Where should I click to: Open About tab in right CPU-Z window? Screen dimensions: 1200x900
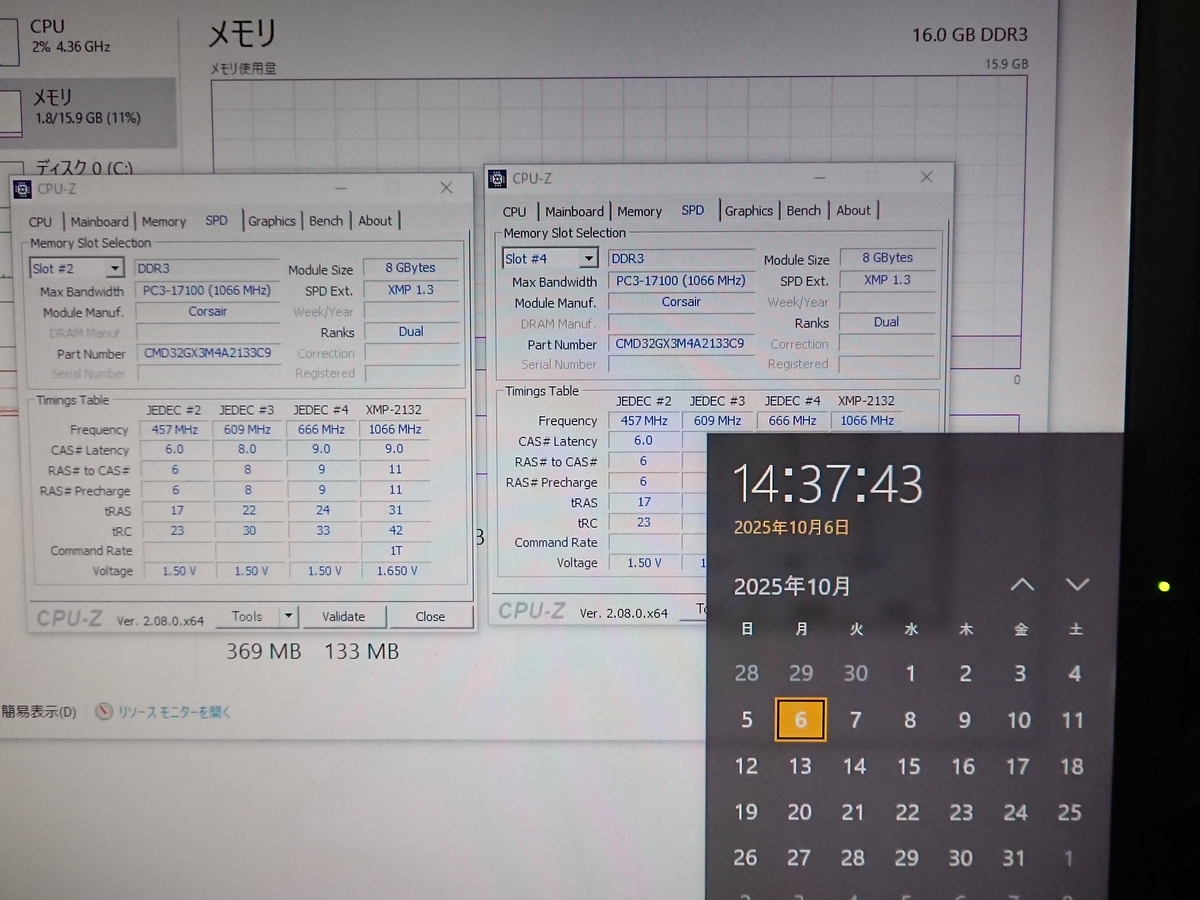[853, 211]
